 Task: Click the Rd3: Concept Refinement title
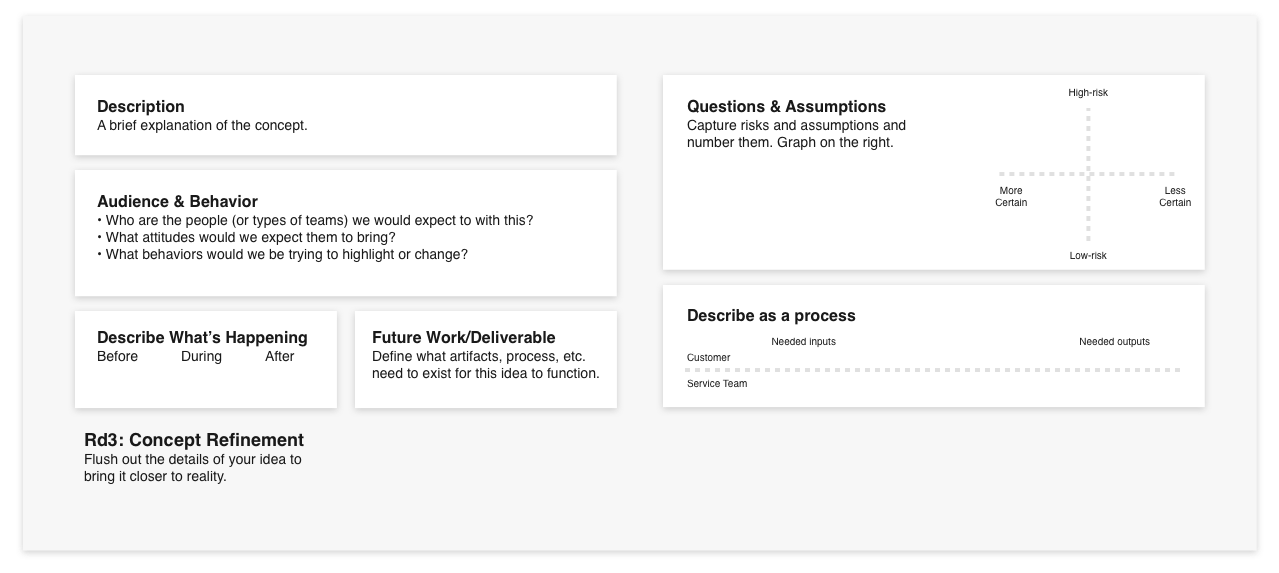194,440
